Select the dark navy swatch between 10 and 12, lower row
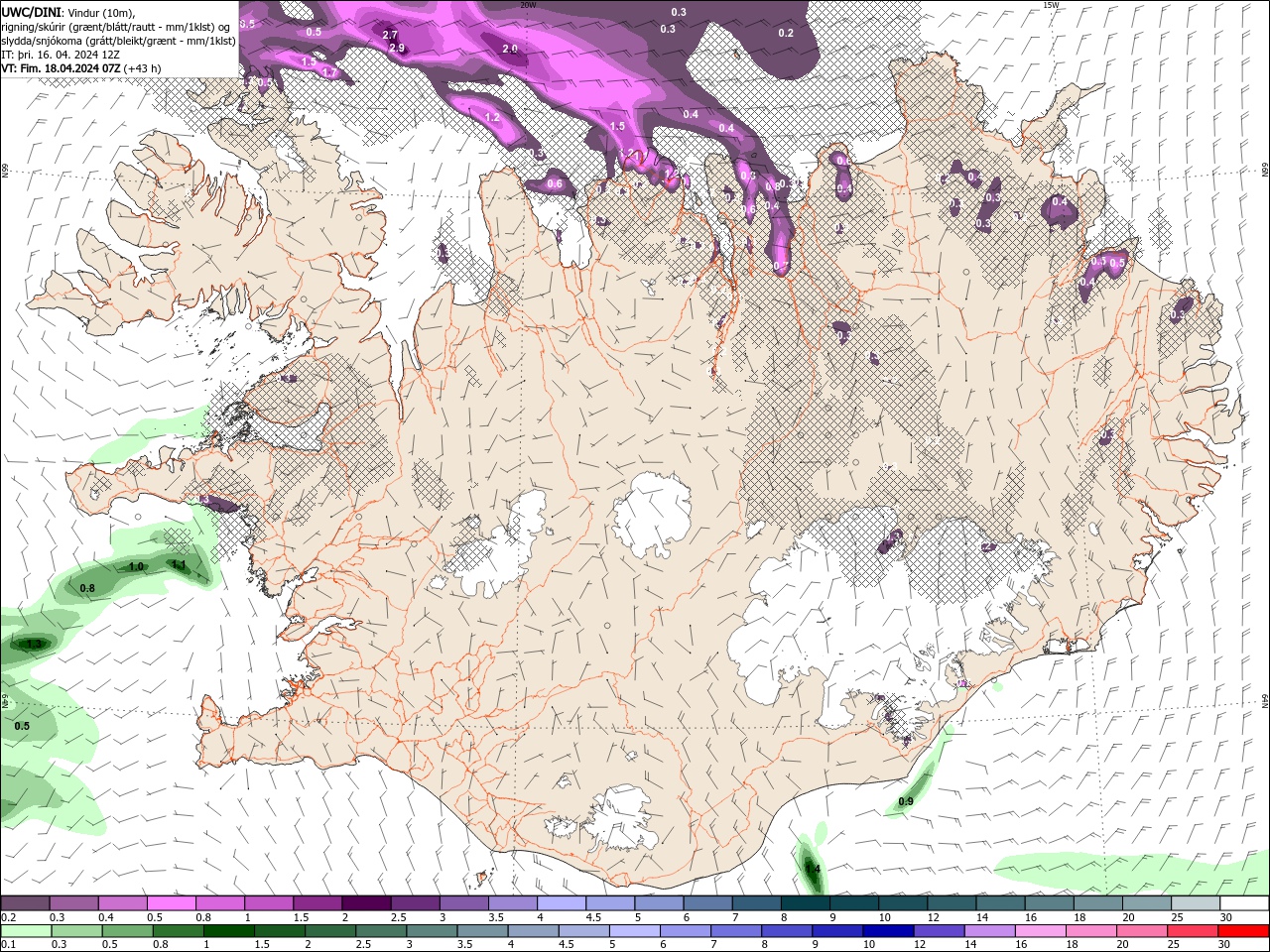The image size is (1270, 952). (886, 931)
